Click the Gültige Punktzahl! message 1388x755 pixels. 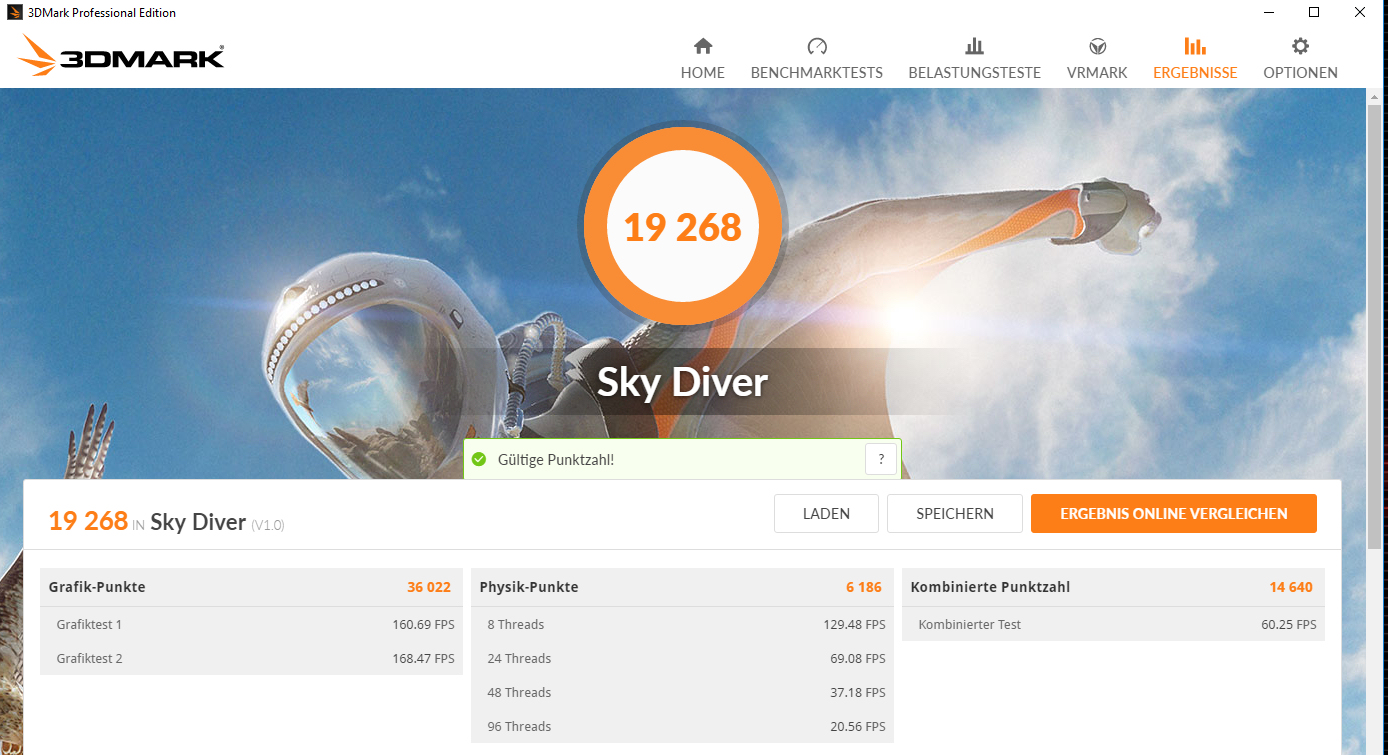556,459
